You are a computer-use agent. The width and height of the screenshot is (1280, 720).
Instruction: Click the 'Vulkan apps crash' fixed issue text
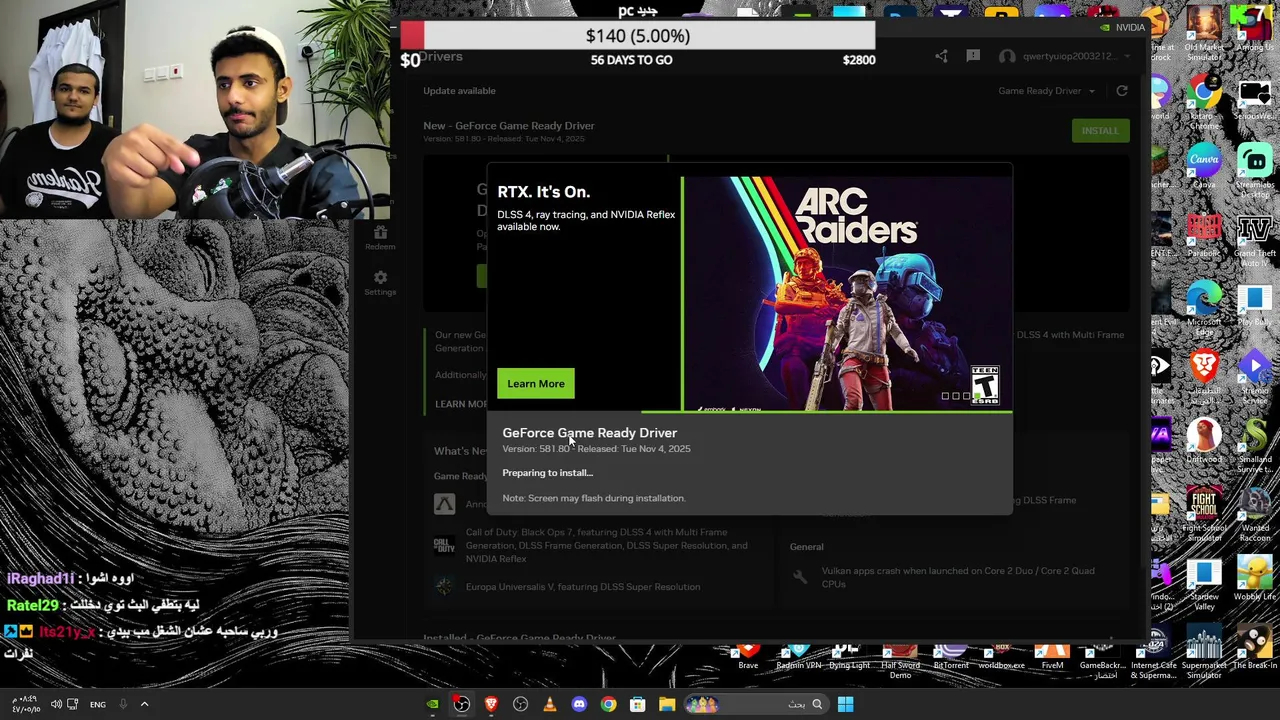coord(957,577)
